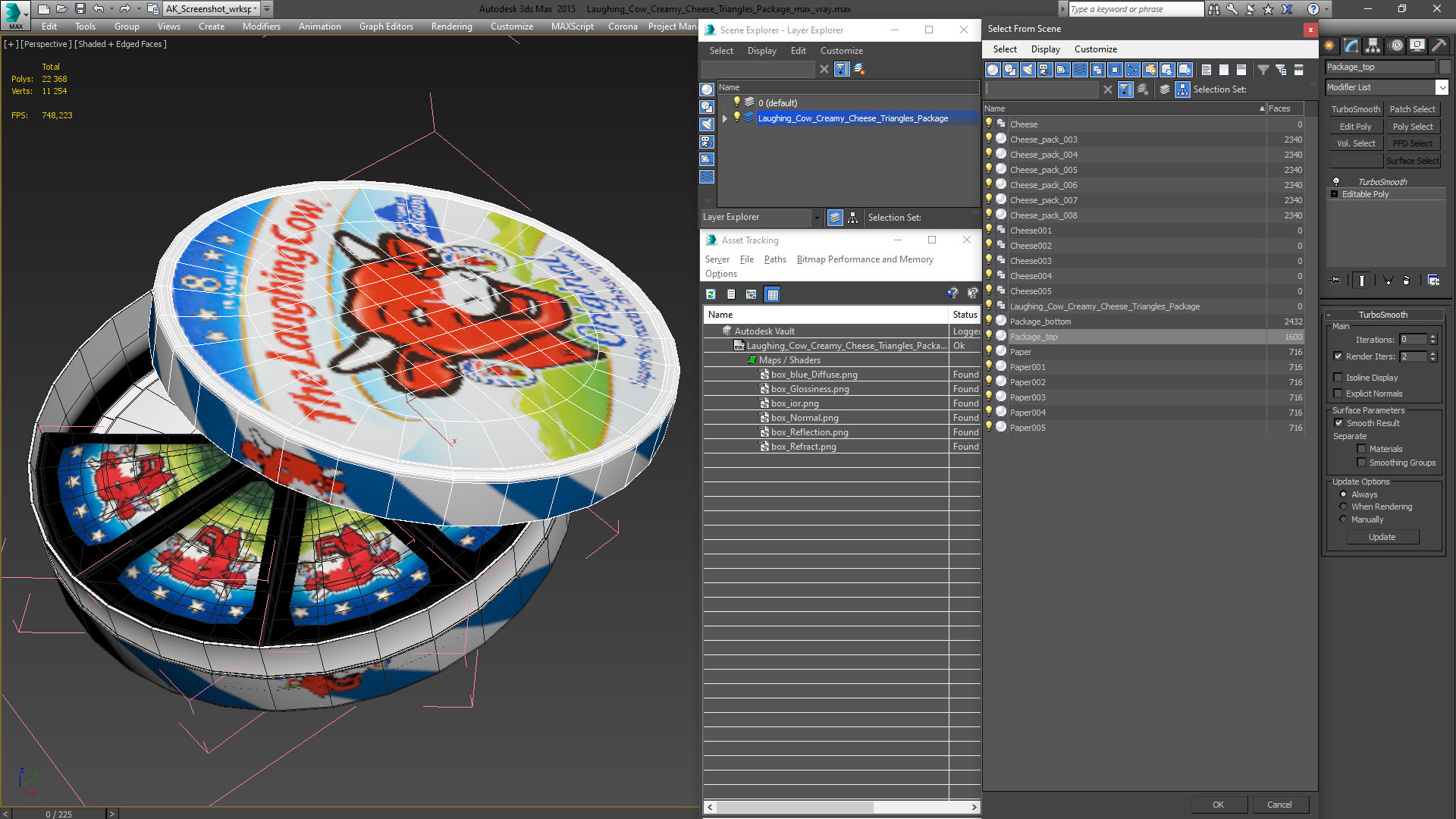Click the Poly Select modifier button
The width and height of the screenshot is (1456, 819).
tap(1413, 127)
